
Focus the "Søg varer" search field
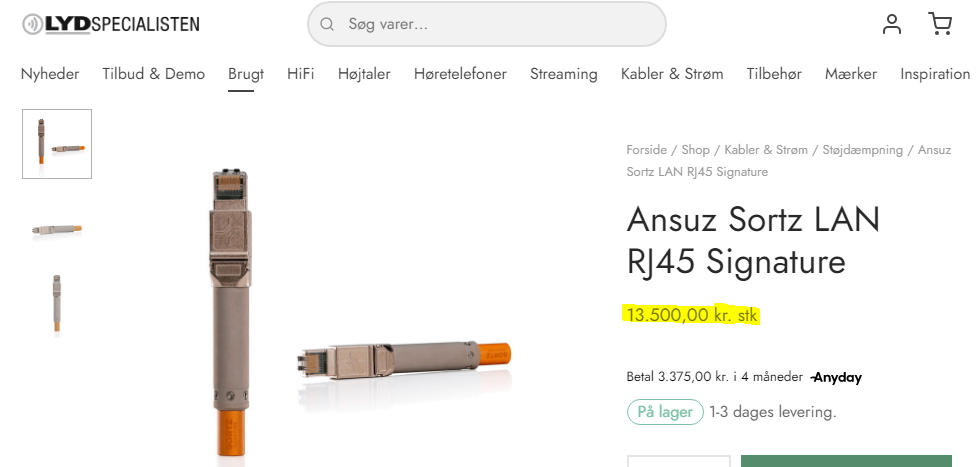click(500, 24)
